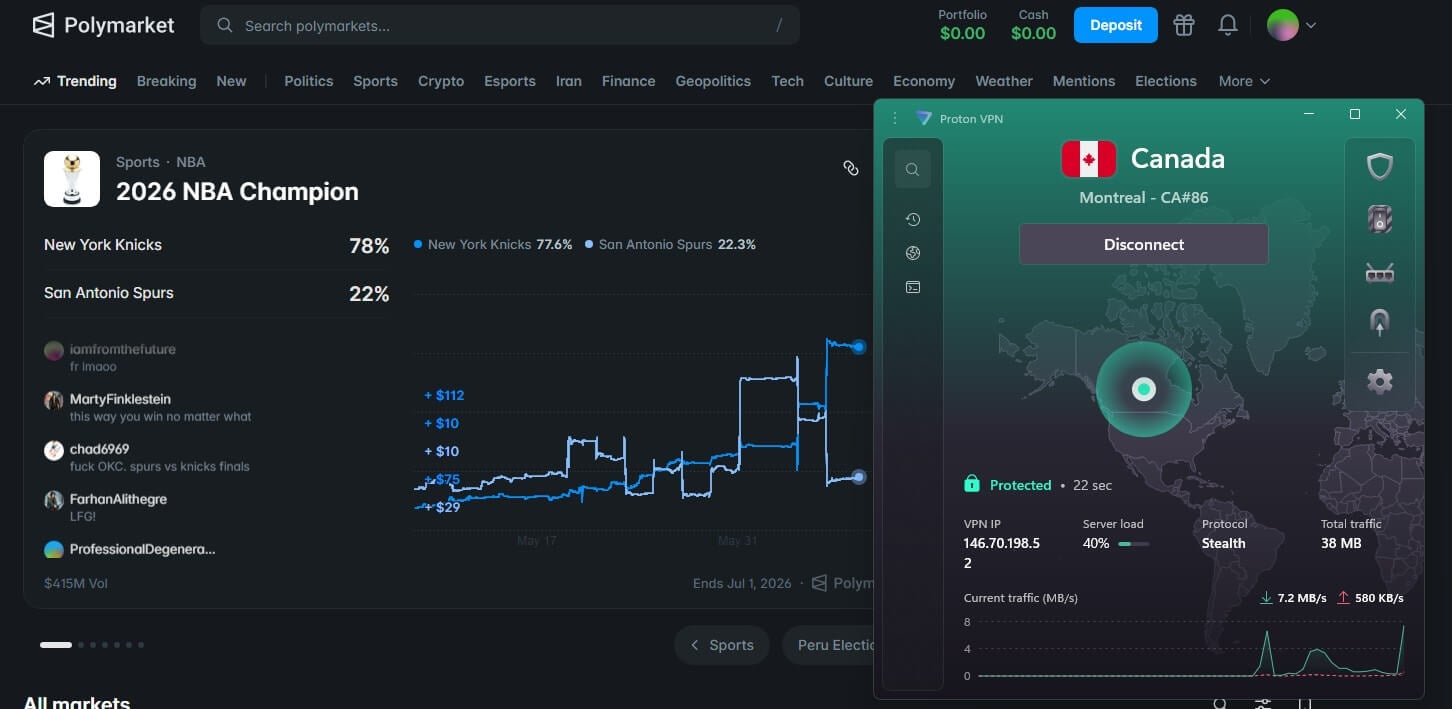Click the Sports breadcrumb above market title
This screenshot has width=1452, height=709.
click(138, 162)
